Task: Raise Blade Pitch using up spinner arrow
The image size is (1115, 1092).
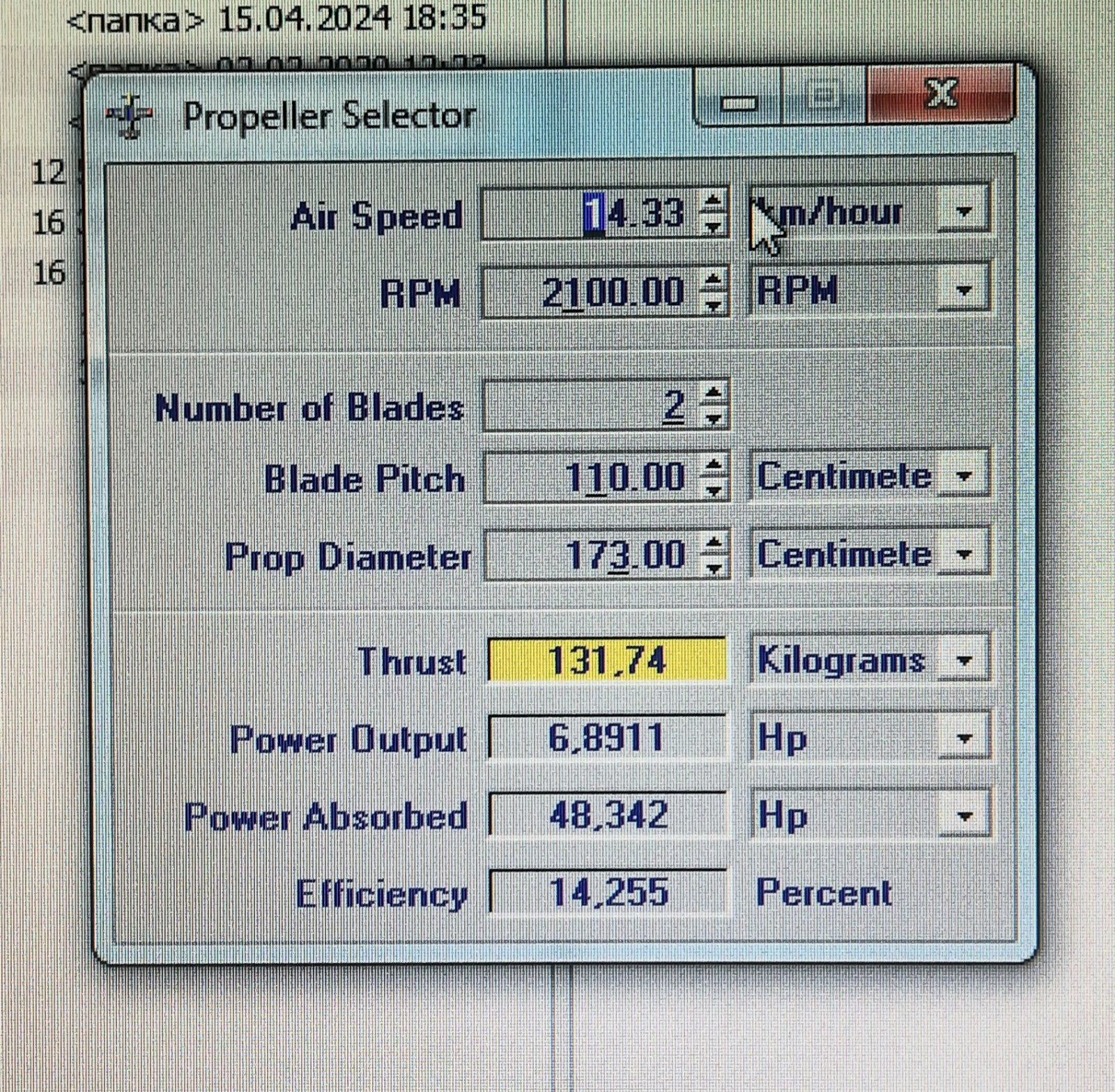Action: [x=712, y=466]
